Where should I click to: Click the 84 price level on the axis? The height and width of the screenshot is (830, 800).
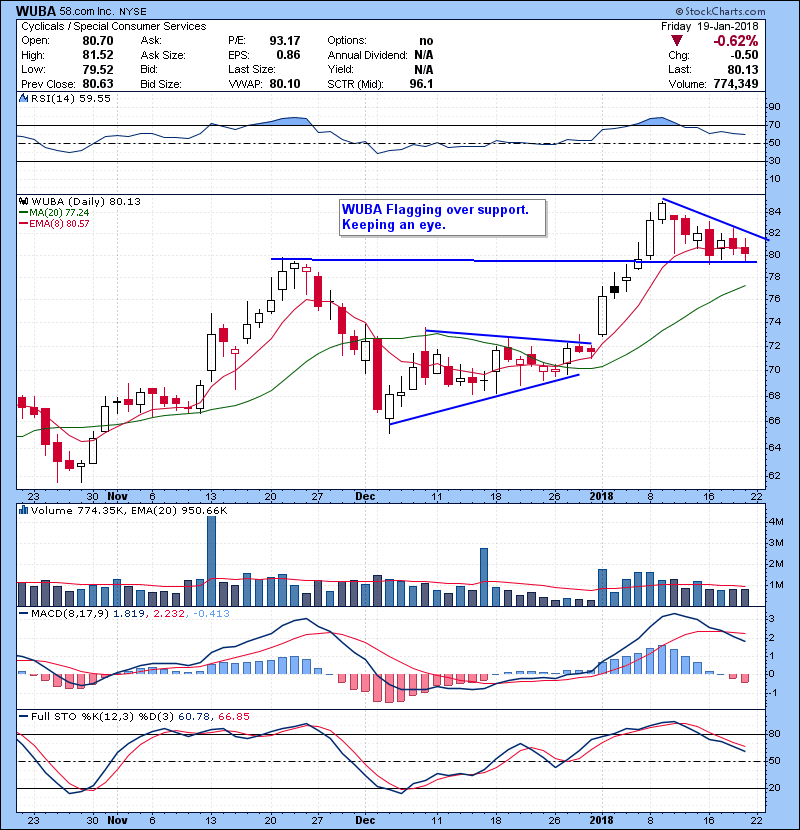[x=774, y=212]
